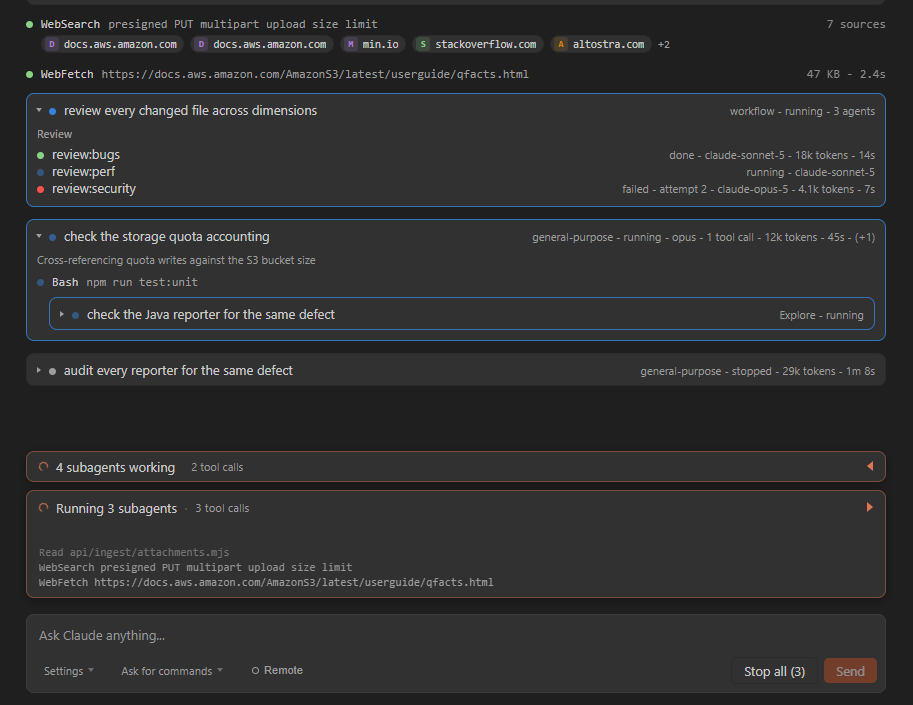Click the spinner on 'Running 3 subagents'

coord(44,508)
